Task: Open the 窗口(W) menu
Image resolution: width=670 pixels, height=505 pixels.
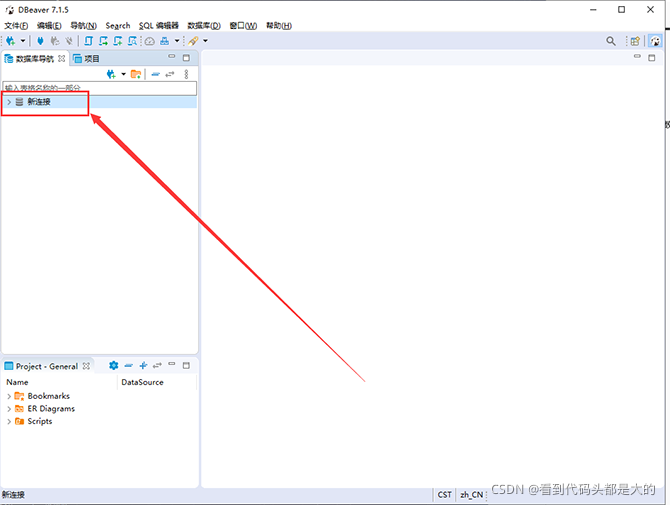Action: (244, 26)
